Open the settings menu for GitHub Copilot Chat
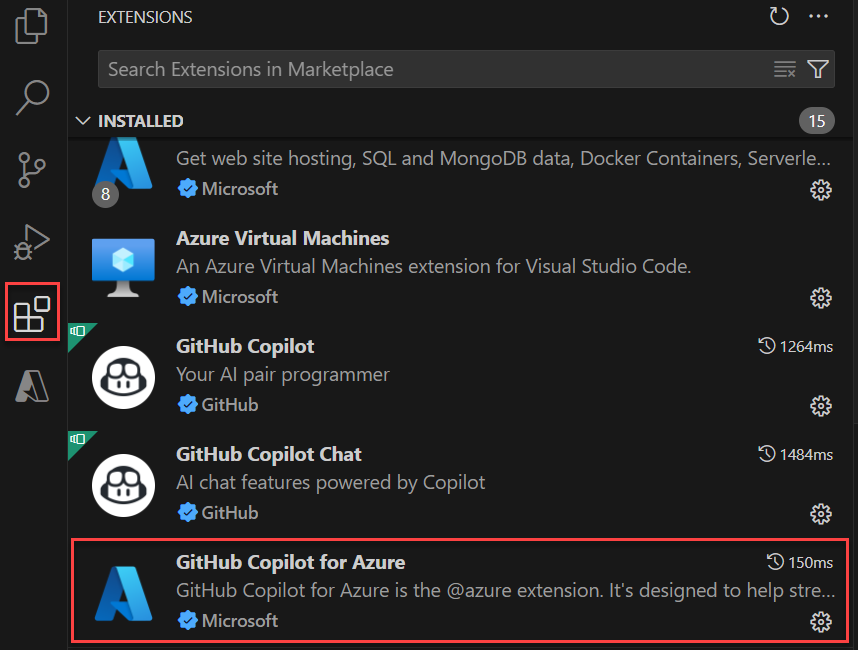The width and height of the screenshot is (858, 650). [821, 514]
